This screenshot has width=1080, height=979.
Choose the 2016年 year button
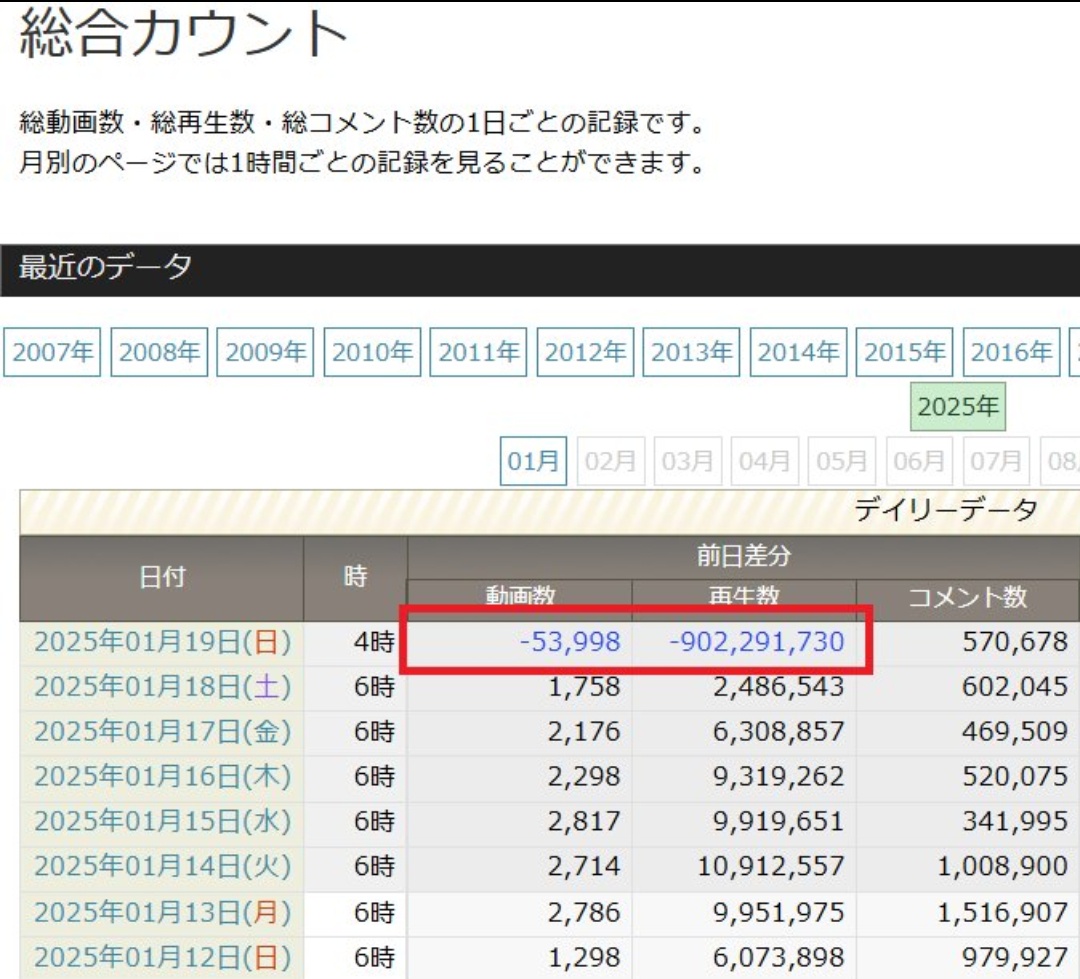(x=1011, y=352)
